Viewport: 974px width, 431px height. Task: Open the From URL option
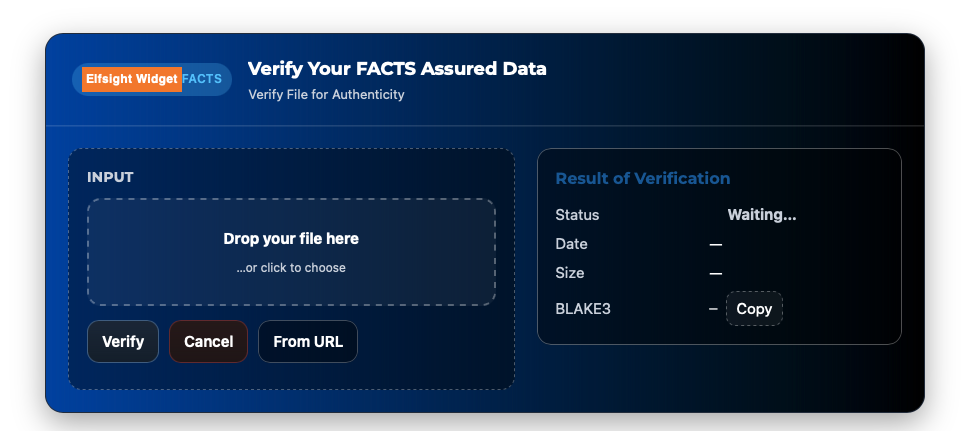(x=308, y=342)
